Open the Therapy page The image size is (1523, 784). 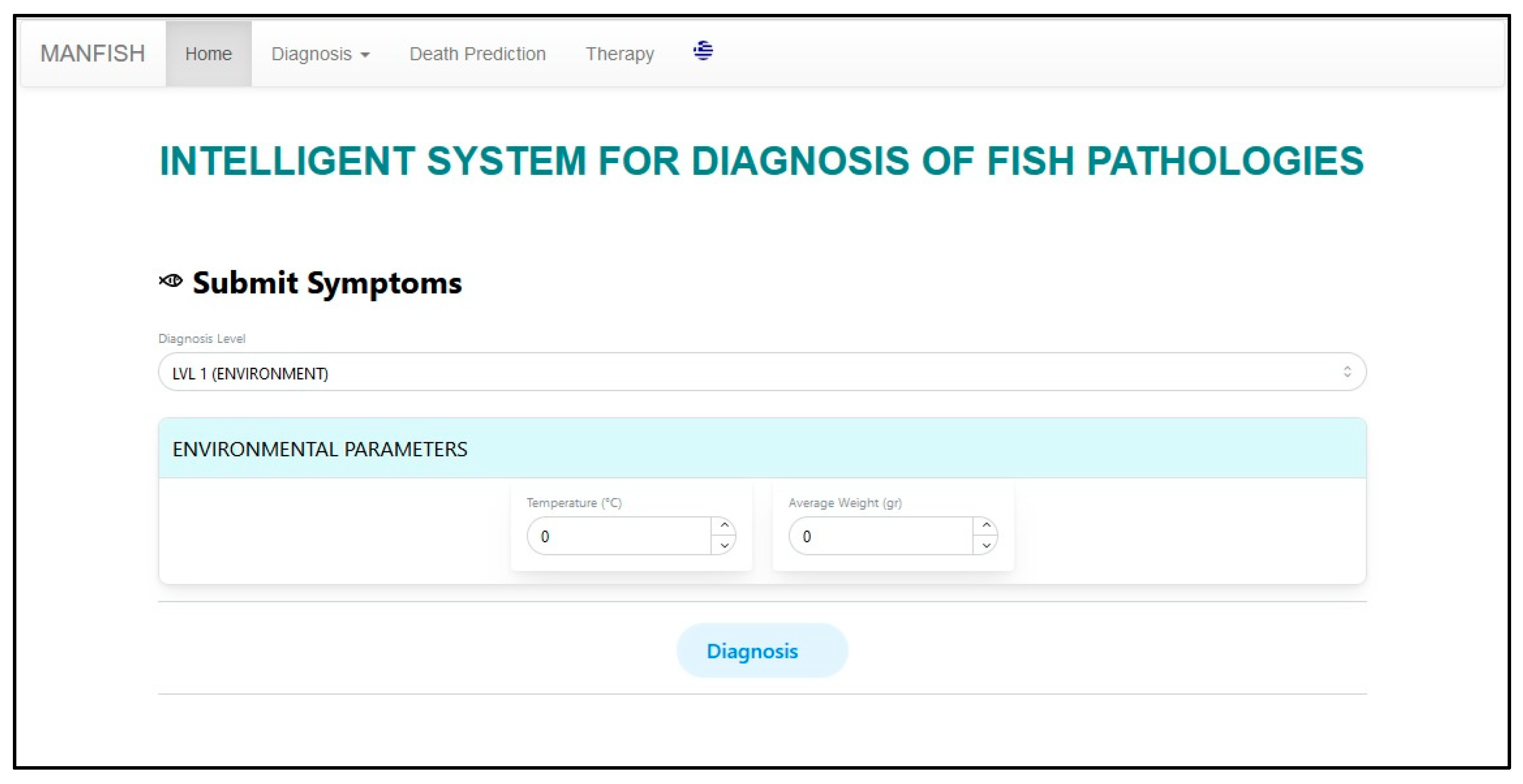[x=619, y=54]
